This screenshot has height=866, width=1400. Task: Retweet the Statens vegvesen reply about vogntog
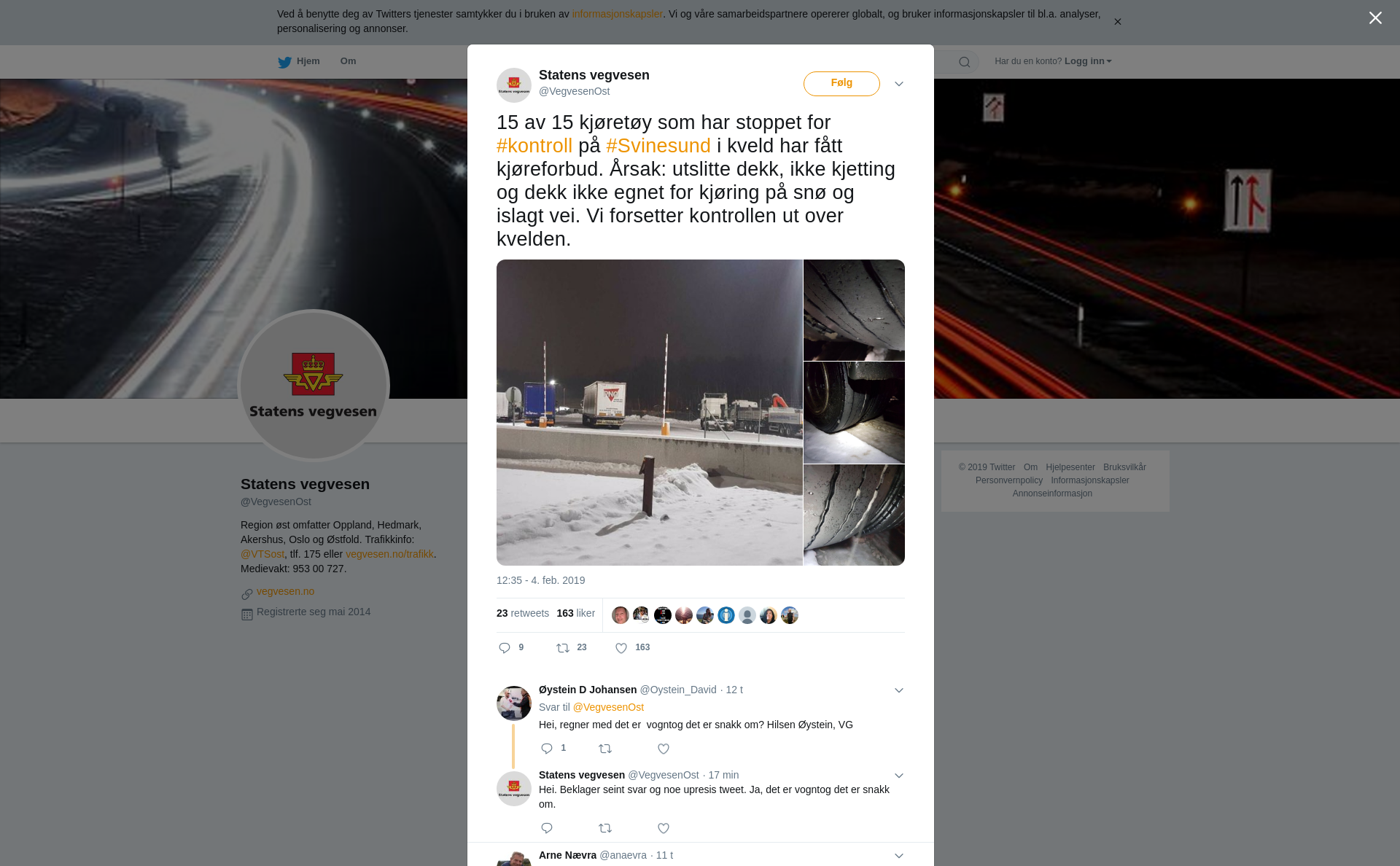605,828
